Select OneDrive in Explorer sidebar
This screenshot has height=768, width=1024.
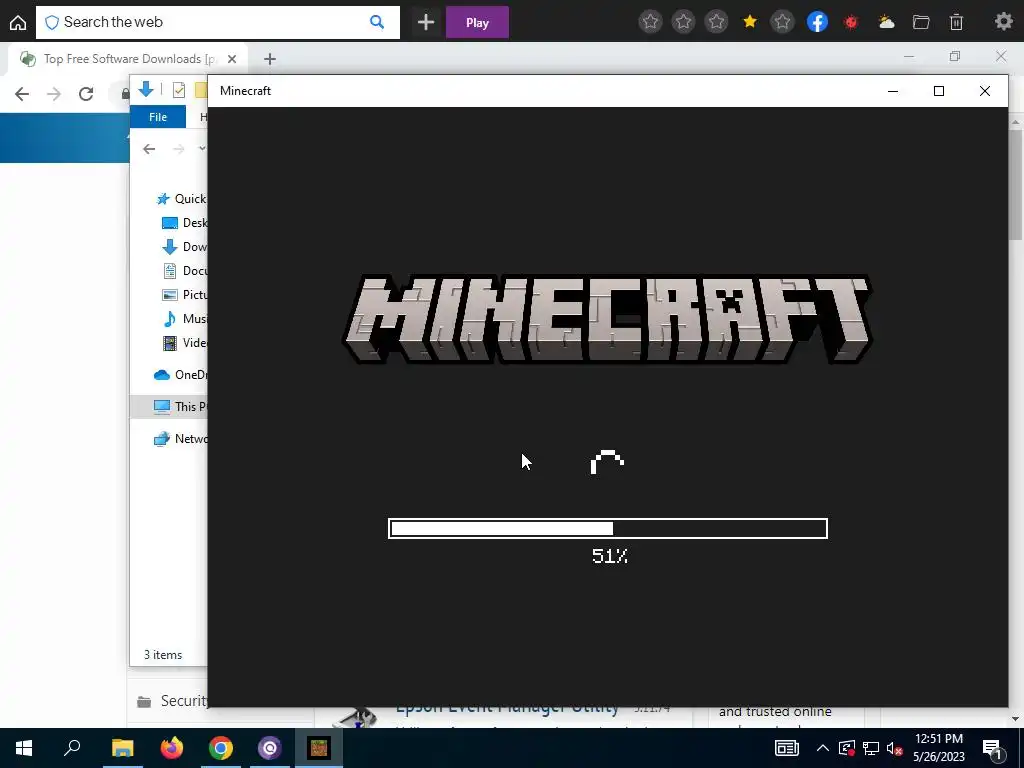[180, 375]
